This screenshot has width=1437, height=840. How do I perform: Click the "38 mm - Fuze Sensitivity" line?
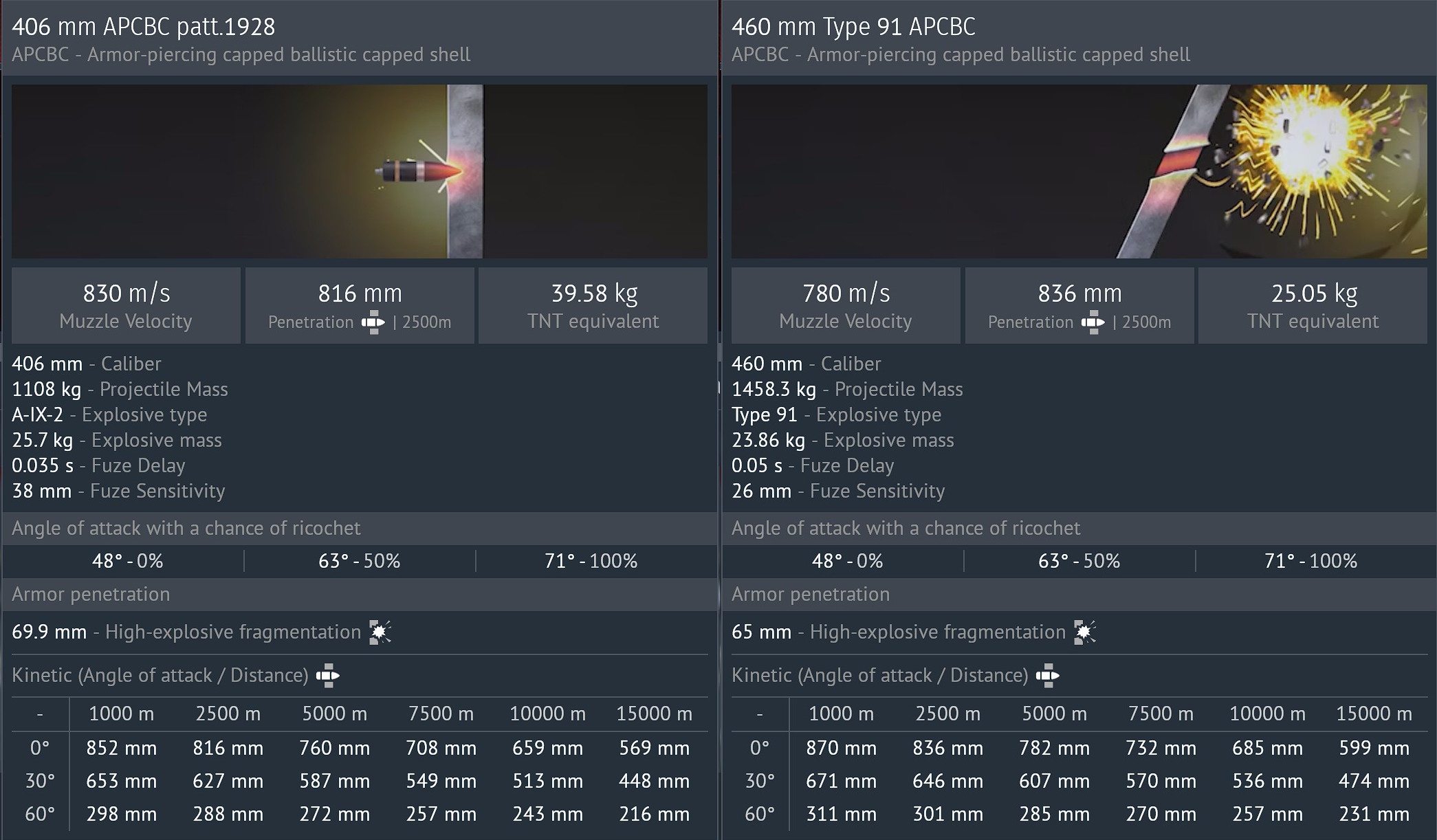(x=118, y=491)
